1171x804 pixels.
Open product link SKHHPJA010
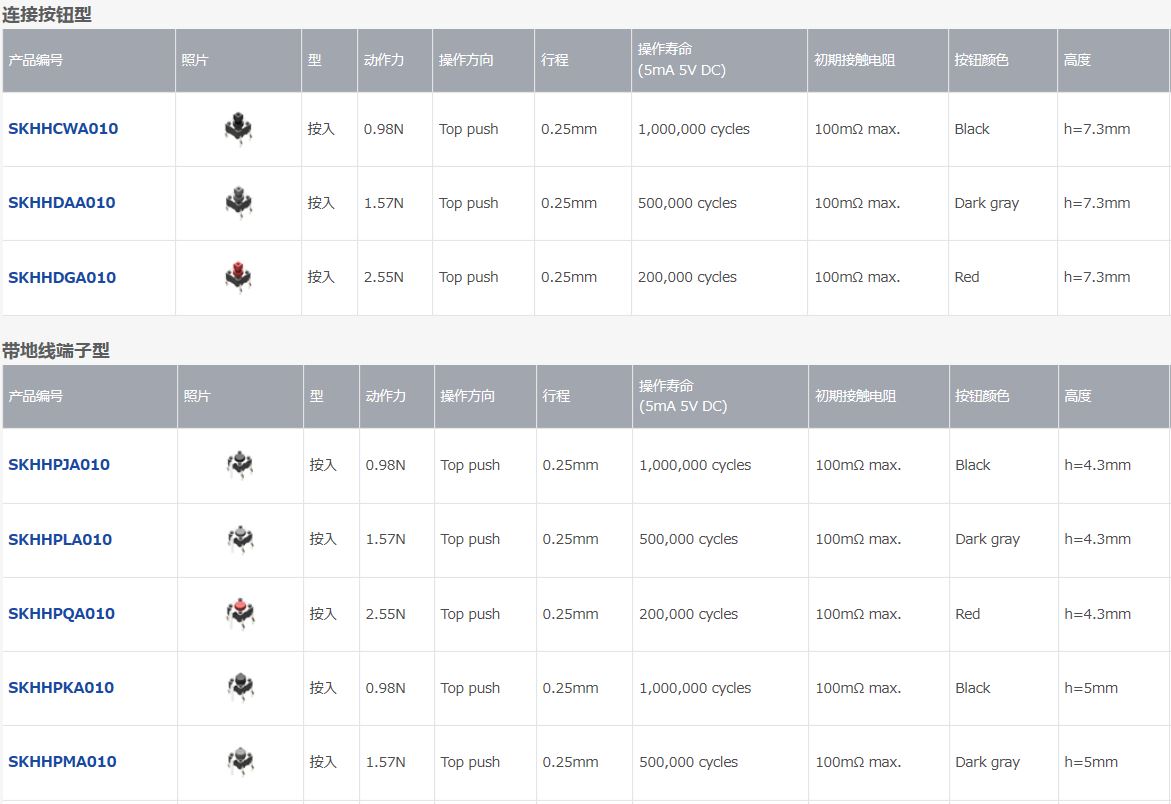pyautogui.click(x=59, y=464)
